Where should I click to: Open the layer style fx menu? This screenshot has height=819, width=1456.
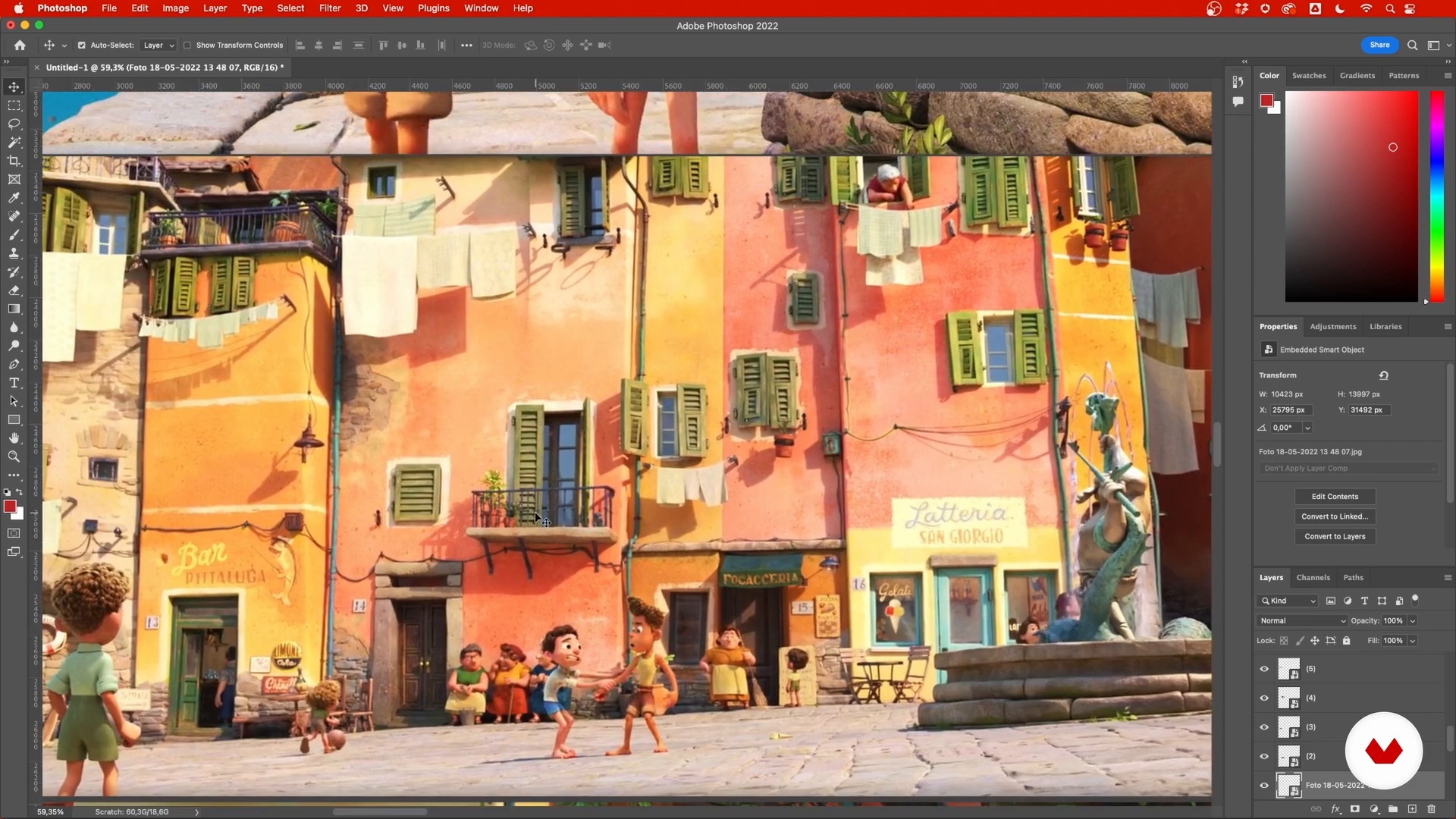pyautogui.click(x=1335, y=809)
